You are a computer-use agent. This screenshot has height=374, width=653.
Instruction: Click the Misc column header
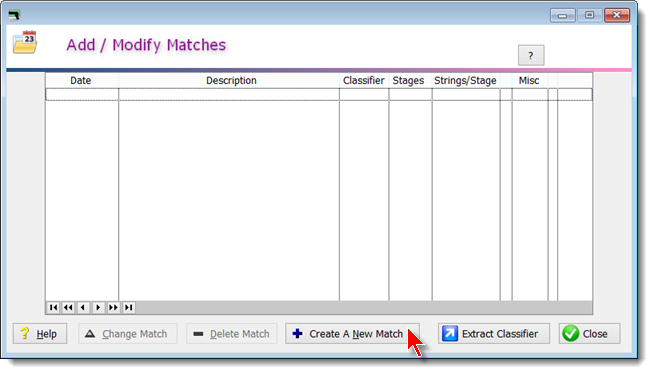click(529, 80)
